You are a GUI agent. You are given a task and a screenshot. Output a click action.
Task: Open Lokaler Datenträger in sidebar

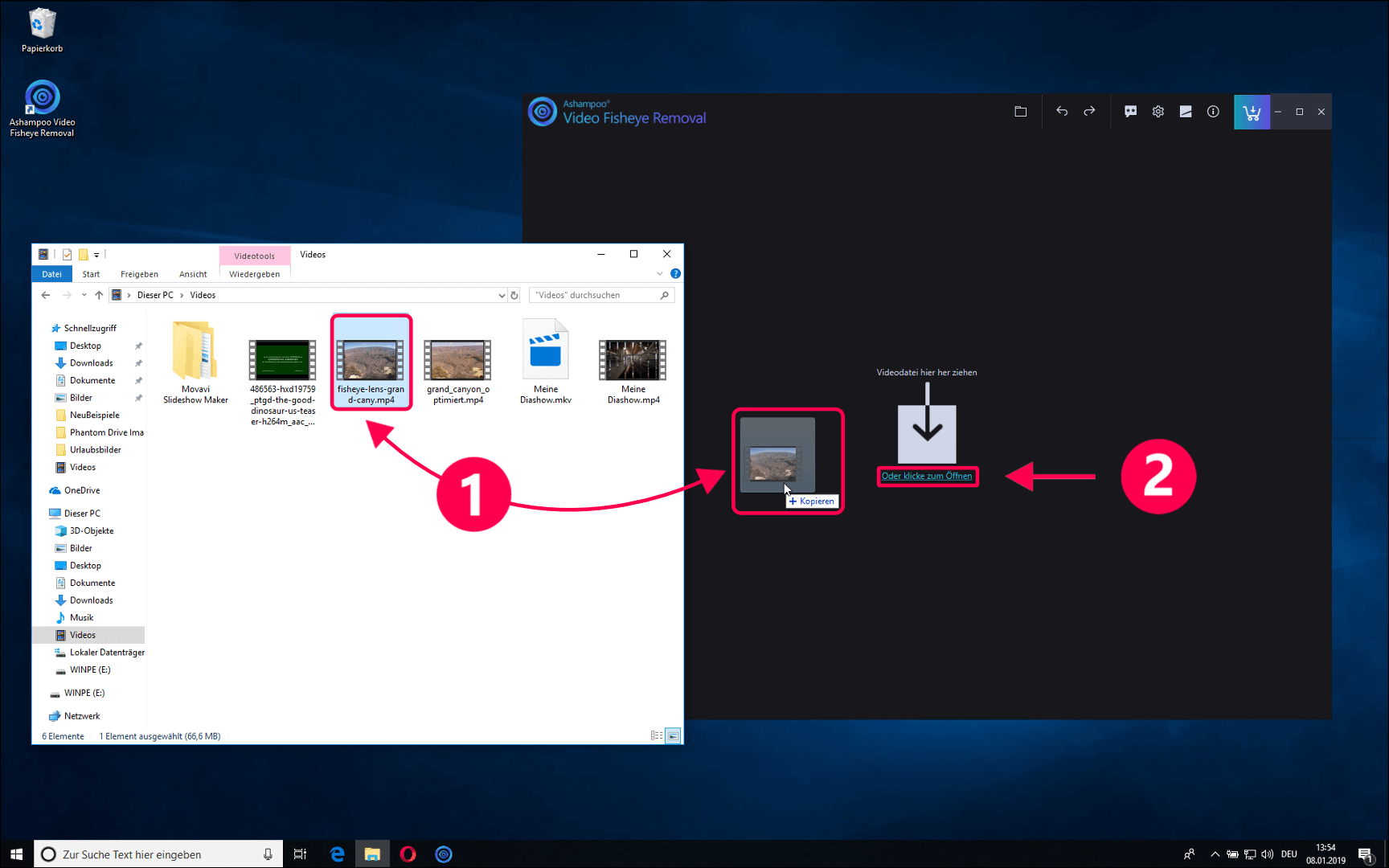tap(107, 653)
